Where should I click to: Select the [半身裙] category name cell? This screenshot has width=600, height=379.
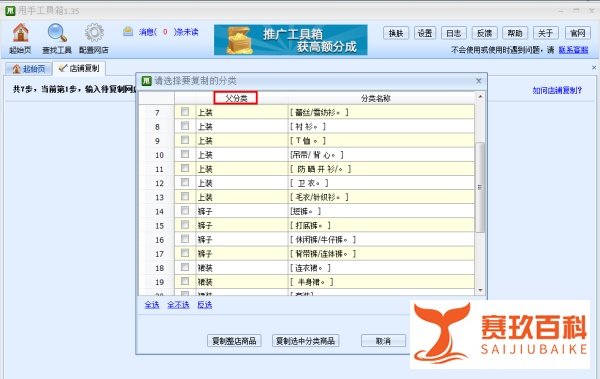(381, 282)
